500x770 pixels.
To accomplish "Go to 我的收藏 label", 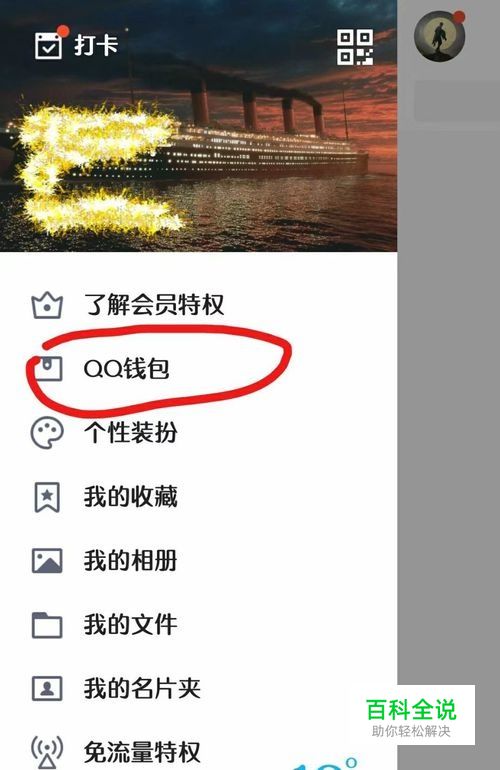I will click(x=131, y=497).
